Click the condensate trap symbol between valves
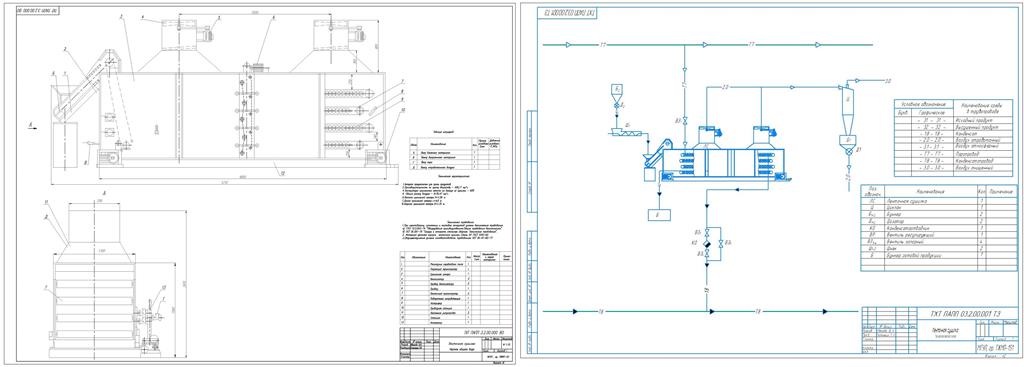 [707, 243]
